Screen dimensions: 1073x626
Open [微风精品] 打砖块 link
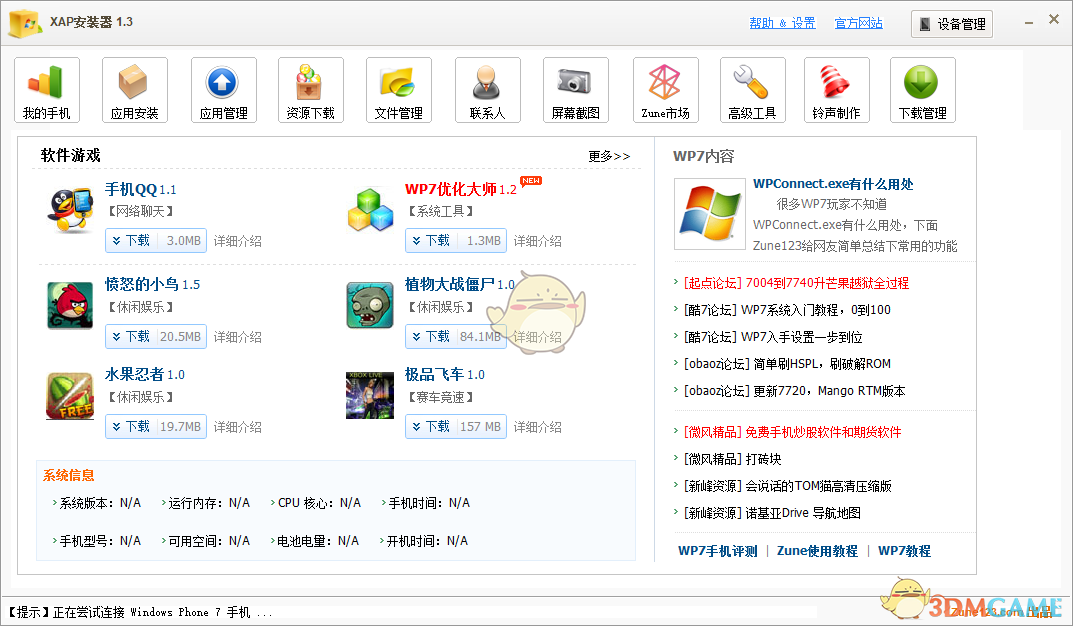733,459
